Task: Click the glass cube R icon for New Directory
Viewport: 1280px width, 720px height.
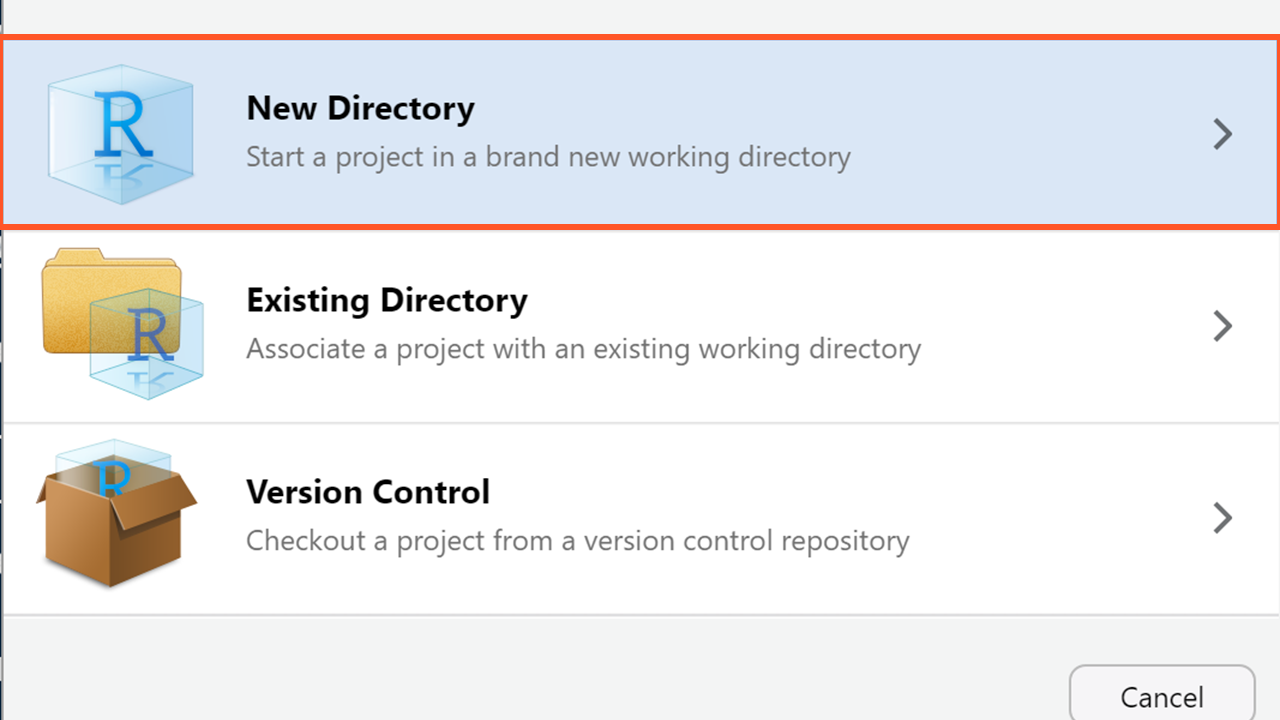Action: [x=120, y=134]
